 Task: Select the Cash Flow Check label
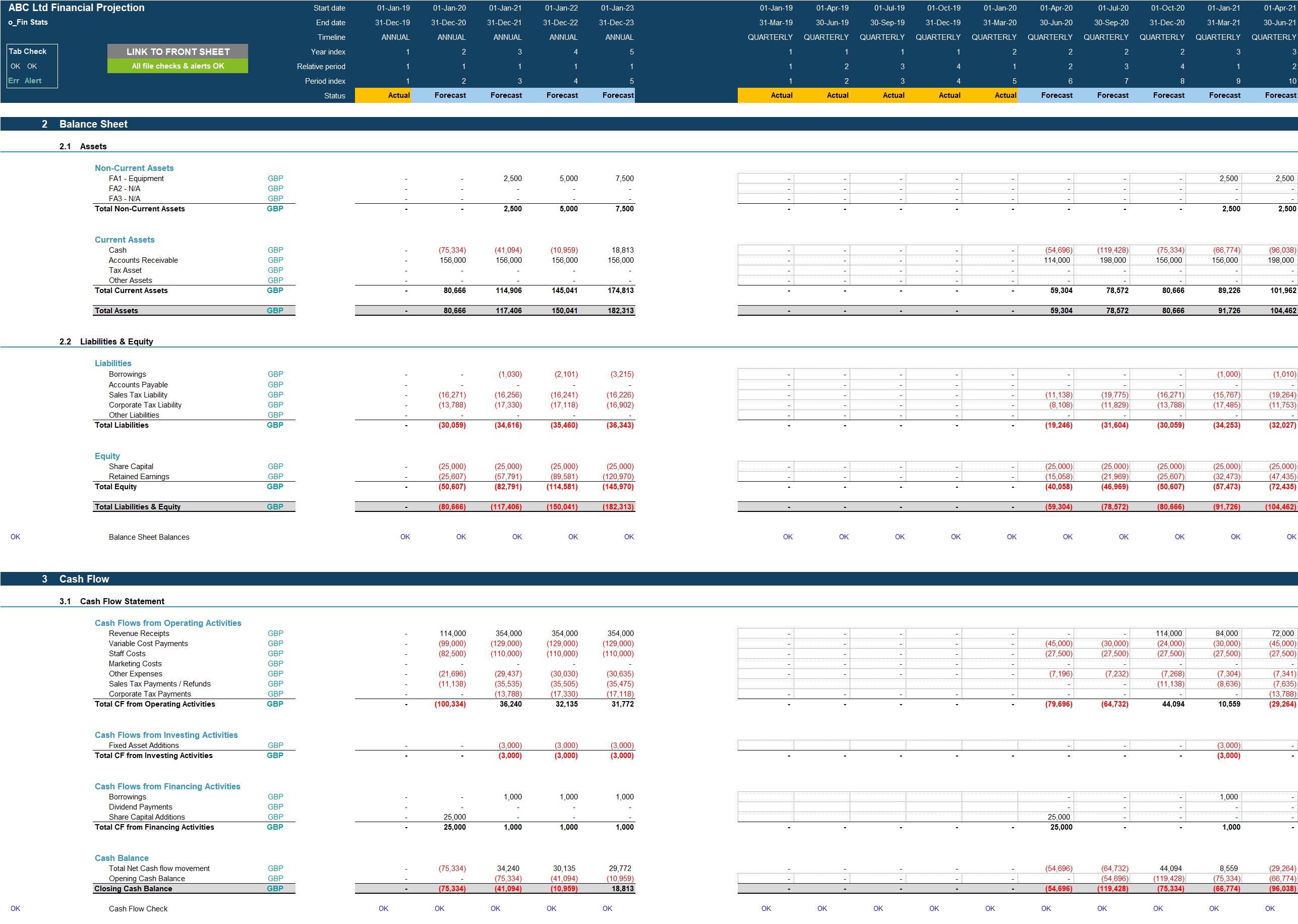[138, 909]
